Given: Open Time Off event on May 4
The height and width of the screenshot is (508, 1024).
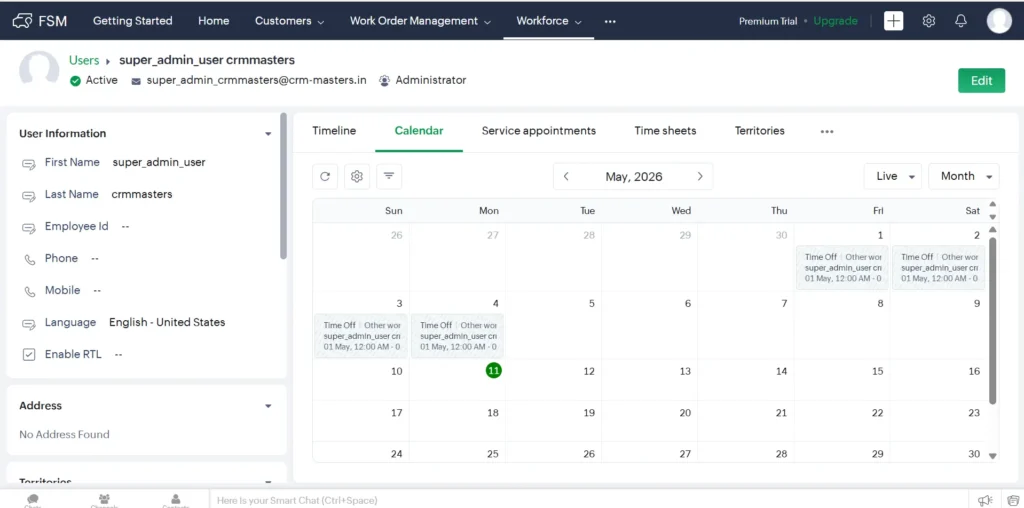Looking at the screenshot, I should (457, 336).
